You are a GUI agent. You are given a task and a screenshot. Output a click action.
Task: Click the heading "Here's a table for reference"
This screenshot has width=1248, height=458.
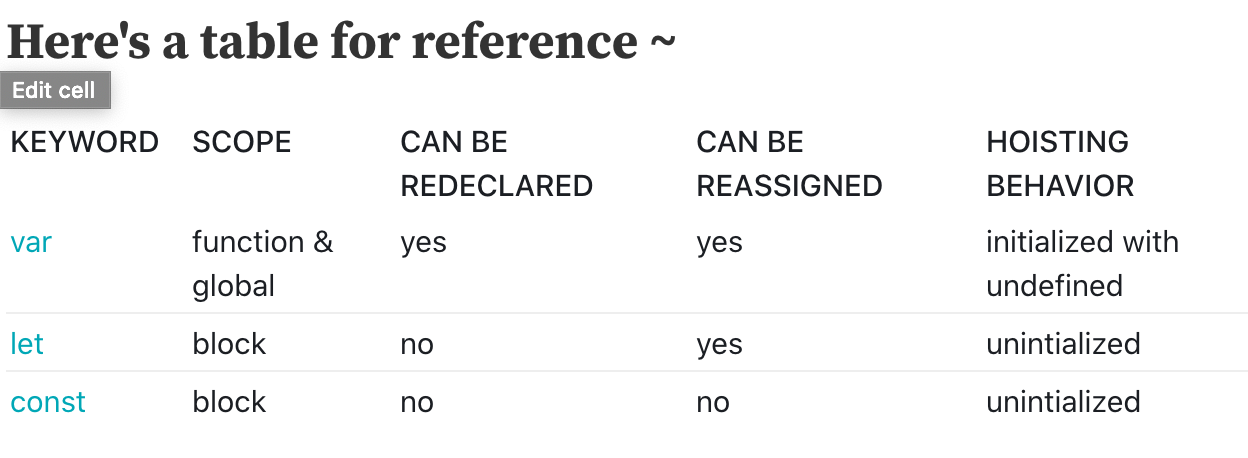coord(341,41)
